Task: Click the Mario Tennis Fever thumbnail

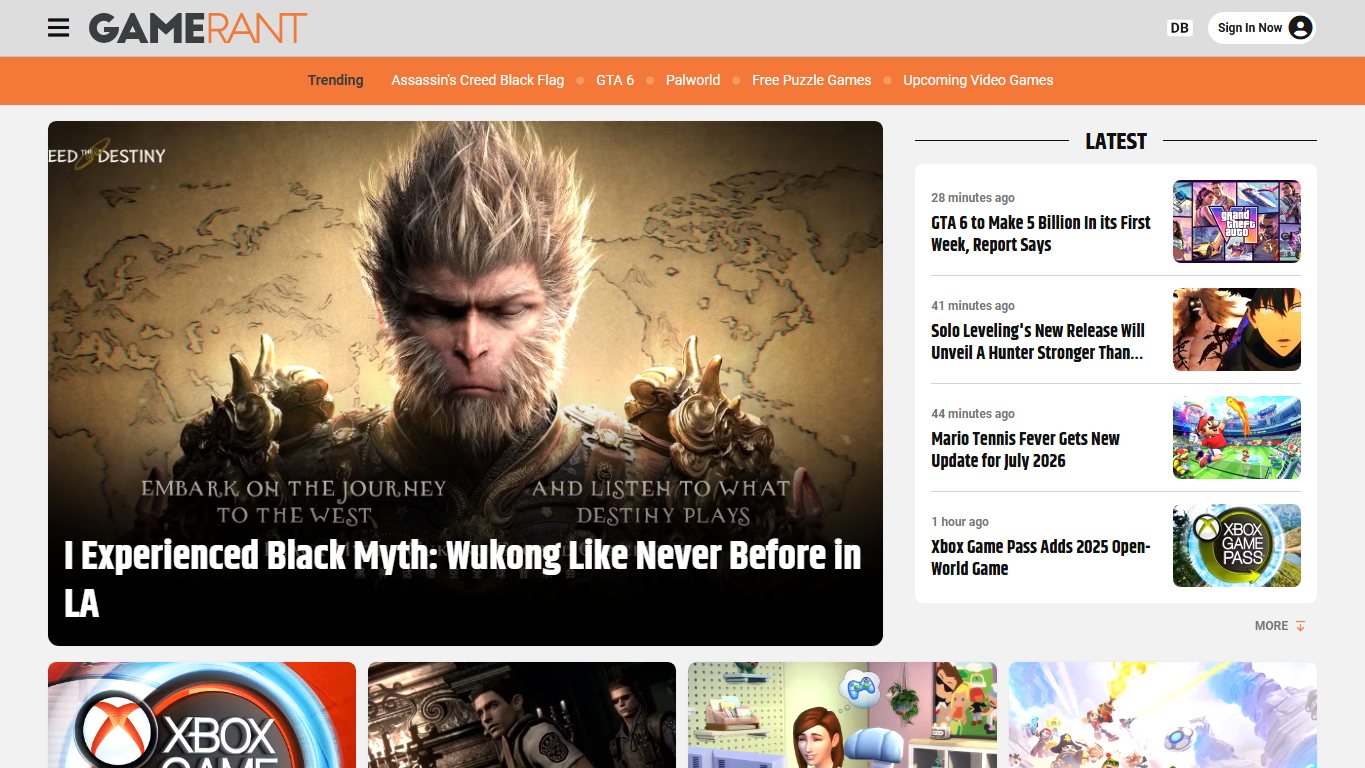Action: [1237, 437]
